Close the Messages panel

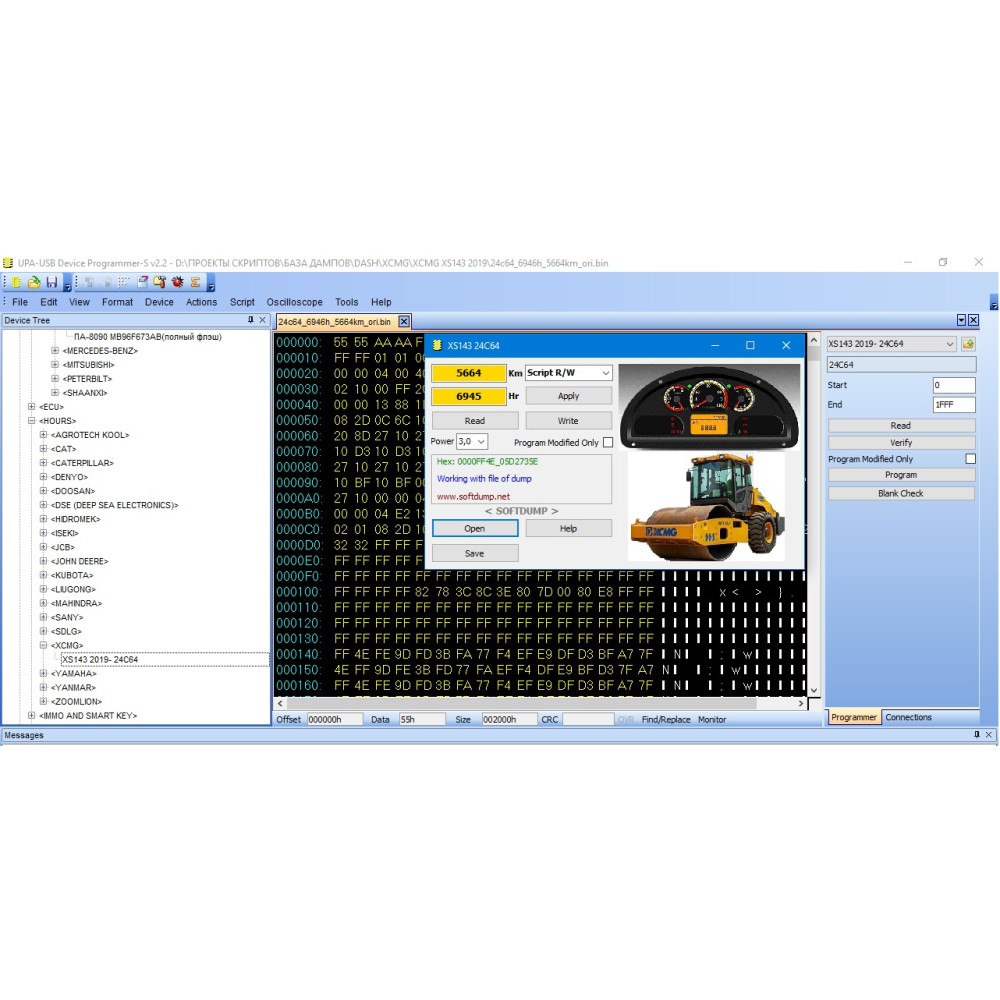click(989, 735)
